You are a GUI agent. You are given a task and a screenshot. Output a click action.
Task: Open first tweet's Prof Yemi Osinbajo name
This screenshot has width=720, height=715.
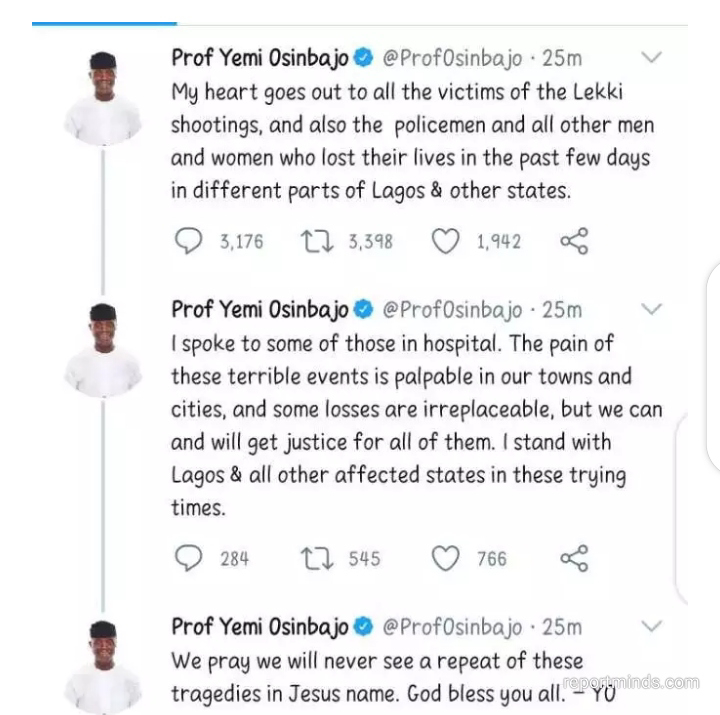point(261,59)
